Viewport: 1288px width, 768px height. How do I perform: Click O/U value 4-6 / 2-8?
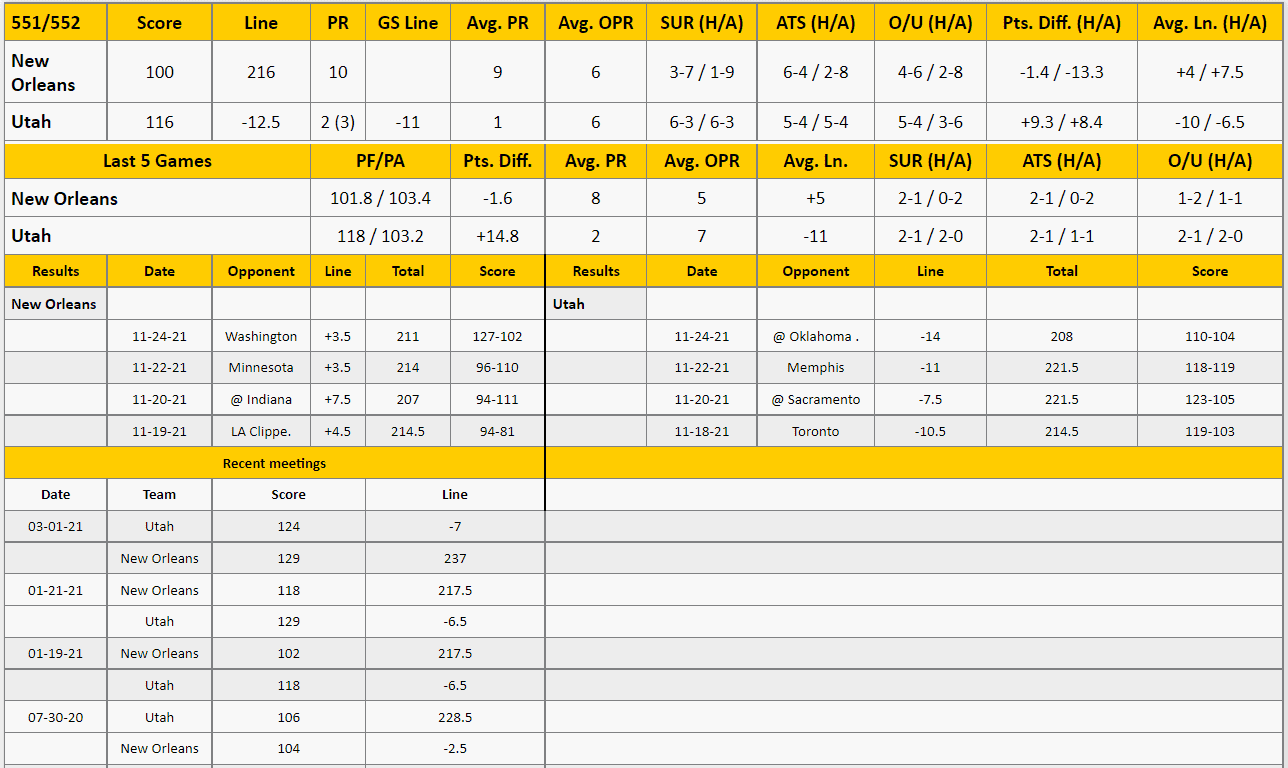930,72
